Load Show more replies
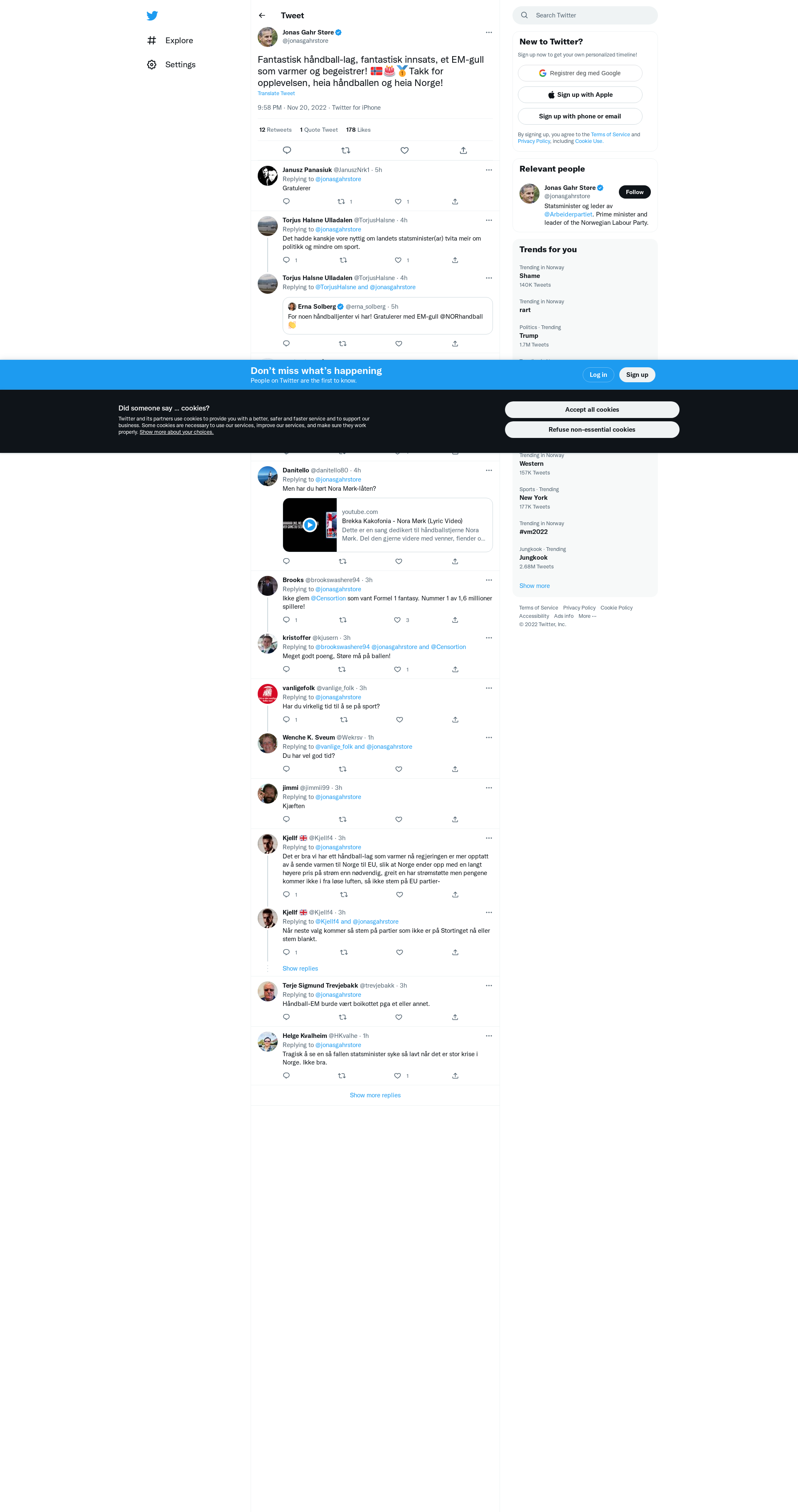The width and height of the screenshot is (798, 1512). pyautogui.click(x=375, y=1095)
